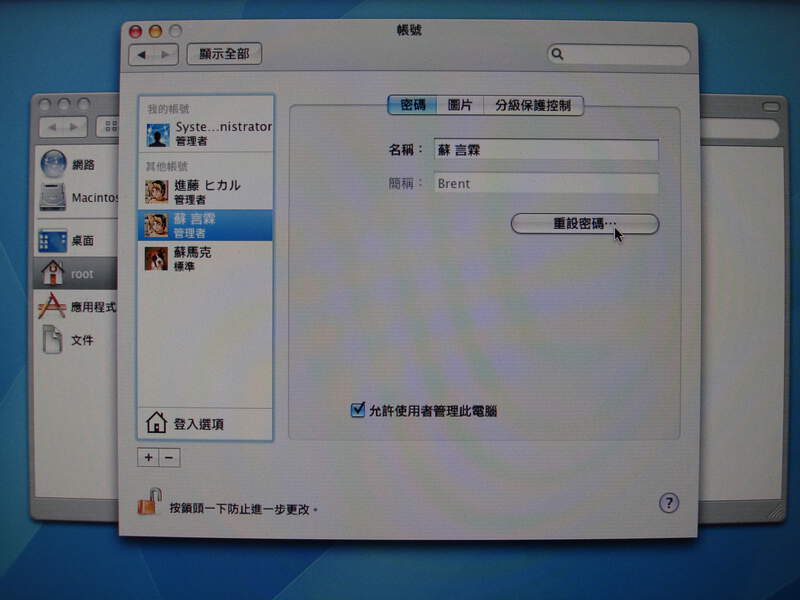800x600 pixels.
Task: Toggle 允許使用者管理此電腦 checkbox
Action: (x=358, y=410)
